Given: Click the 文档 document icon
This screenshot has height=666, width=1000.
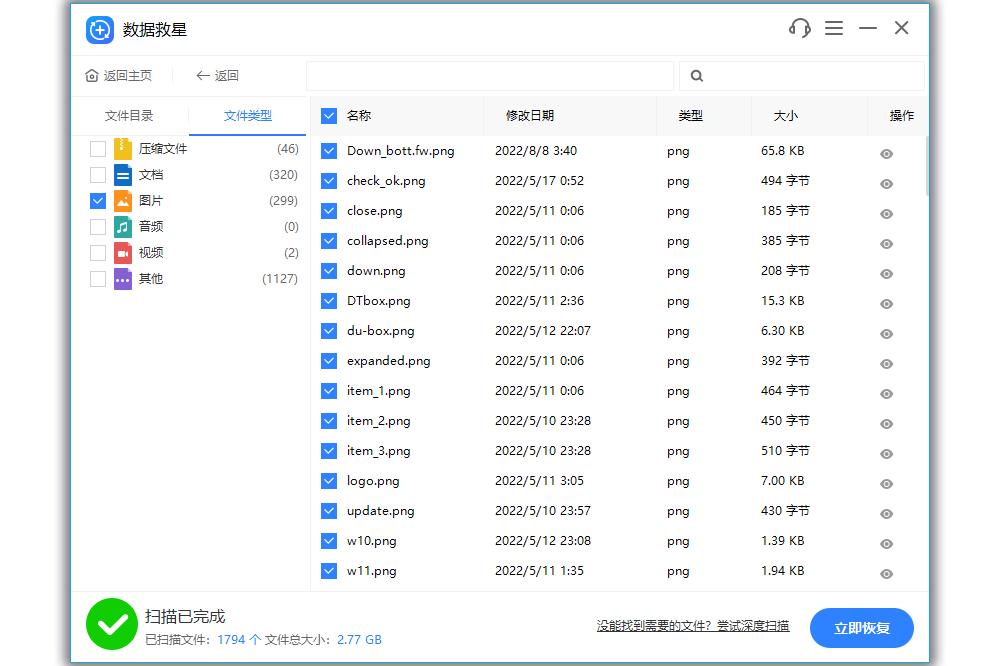Looking at the screenshot, I should coord(122,175).
